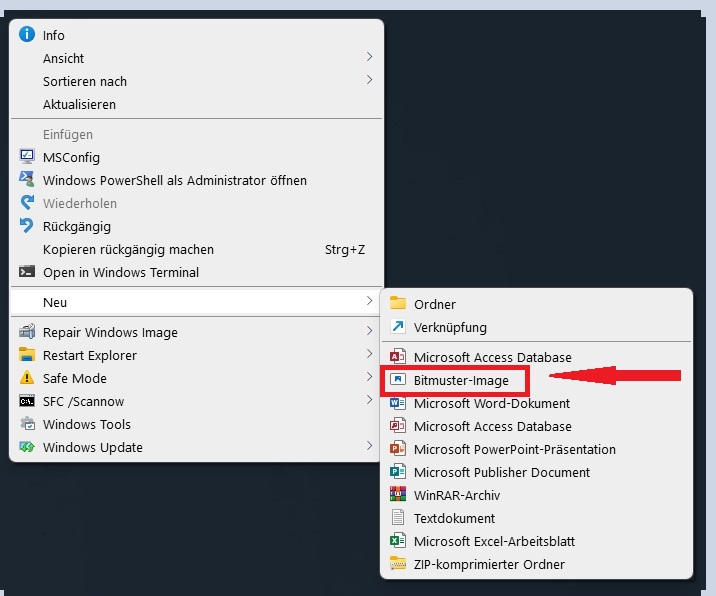Click the Microsoft Word-Dokument label
Viewport: 716px width, 596px height.
point(492,404)
